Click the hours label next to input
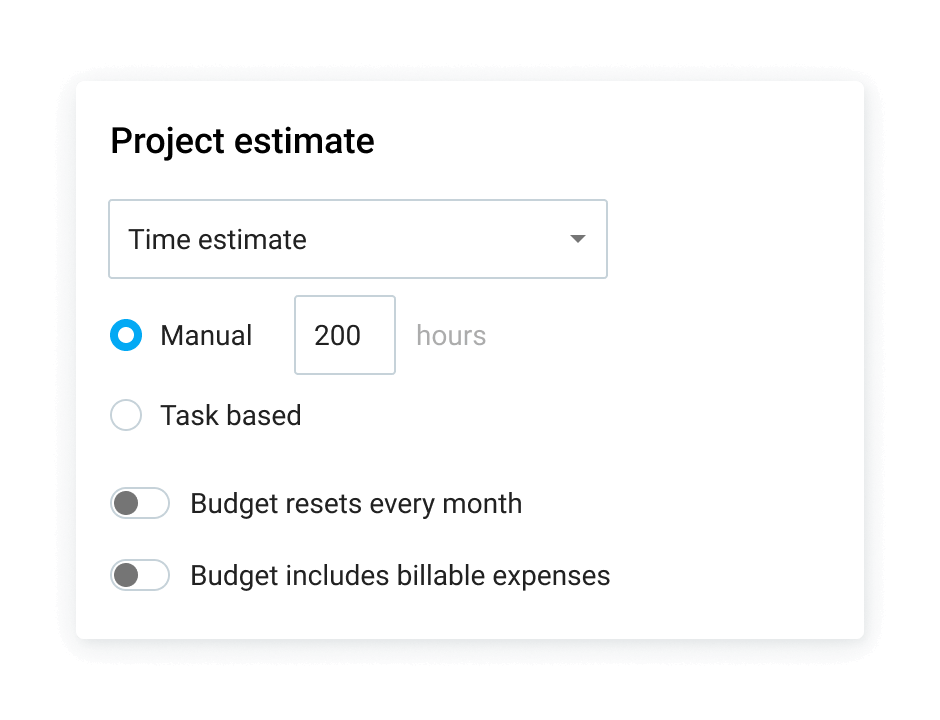The image size is (940, 720). (450, 335)
